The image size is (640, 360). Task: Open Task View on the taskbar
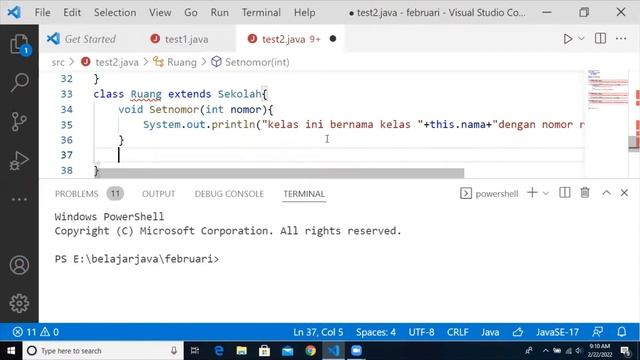click(x=195, y=351)
